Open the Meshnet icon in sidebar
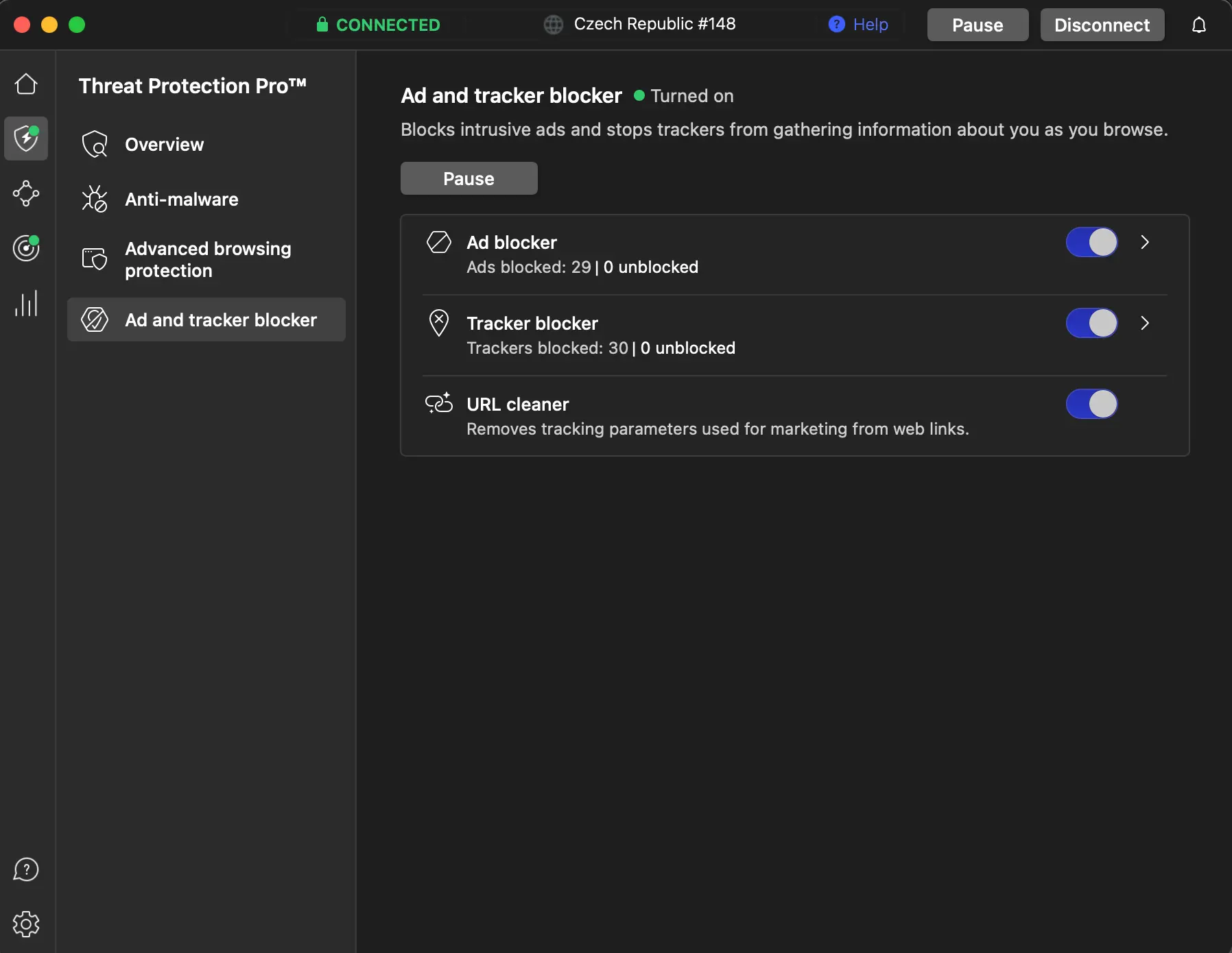The height and width of the screenshot is (953, 1232). 26,193
